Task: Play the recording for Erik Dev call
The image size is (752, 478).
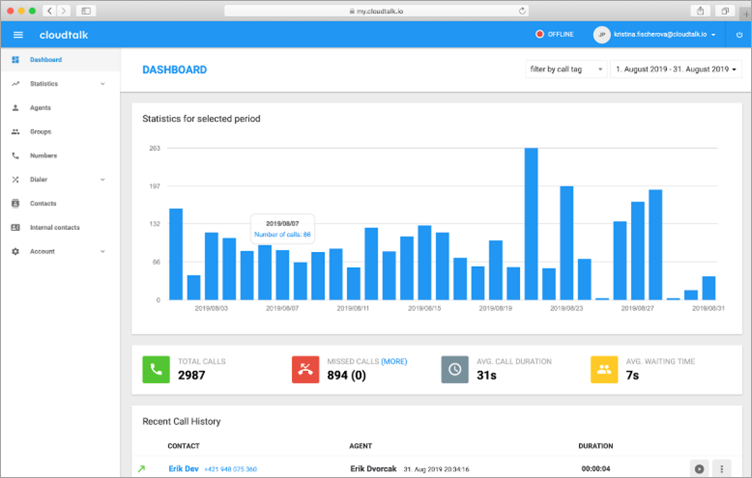Action: (x=699, y=468)
